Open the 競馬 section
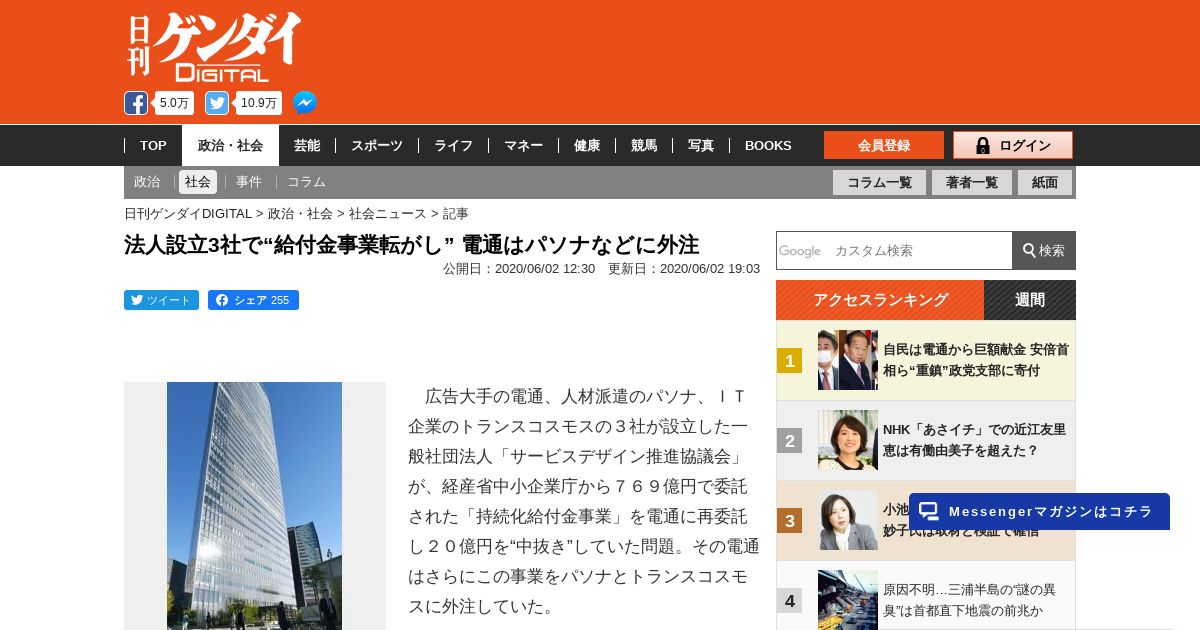The height and width of the screenshot is (630, 1200). pyautogui.click(x=644, y=145)
